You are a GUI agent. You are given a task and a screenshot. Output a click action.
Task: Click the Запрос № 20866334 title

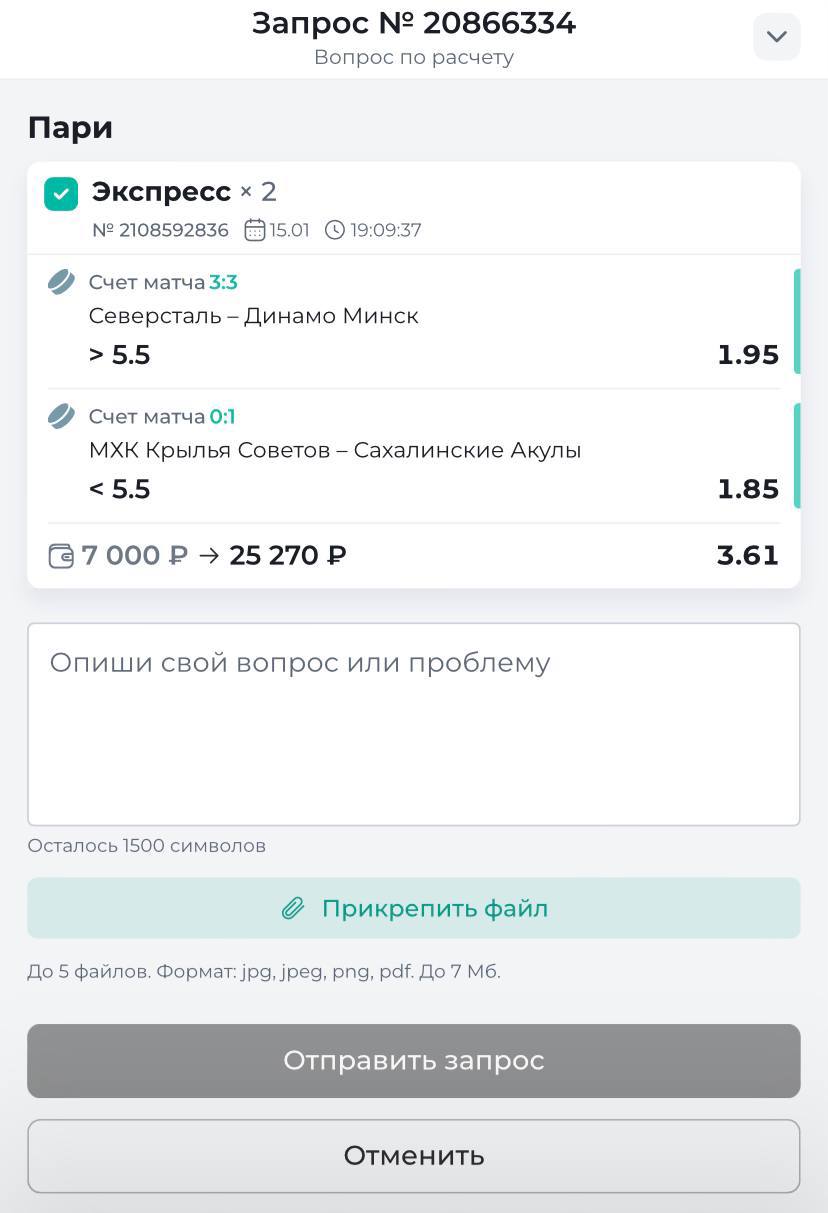(414, 23)
